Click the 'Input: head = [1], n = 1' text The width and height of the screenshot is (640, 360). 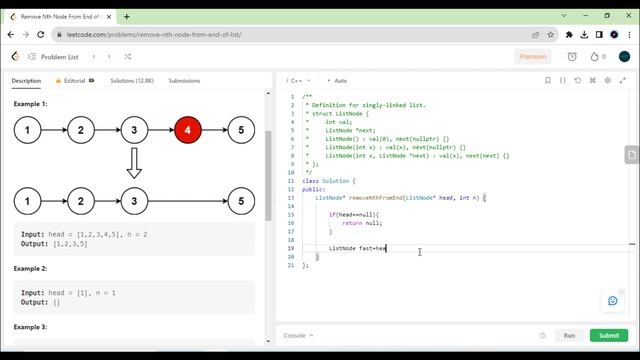(x=68, y=293)
